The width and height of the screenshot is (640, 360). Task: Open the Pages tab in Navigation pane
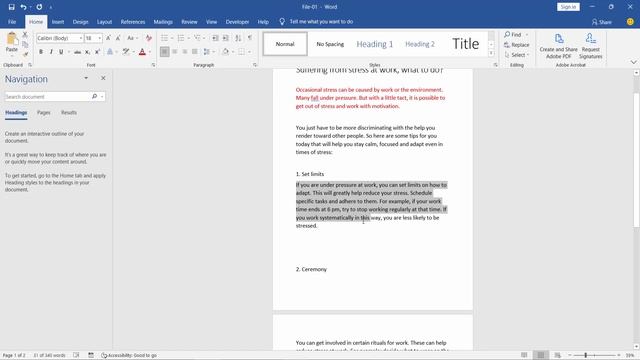point(44,113)
